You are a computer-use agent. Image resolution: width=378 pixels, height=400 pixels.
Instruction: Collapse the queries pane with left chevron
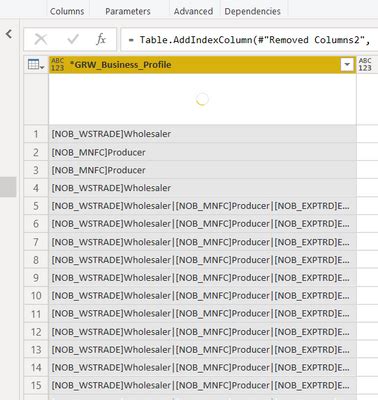point(9,34)
